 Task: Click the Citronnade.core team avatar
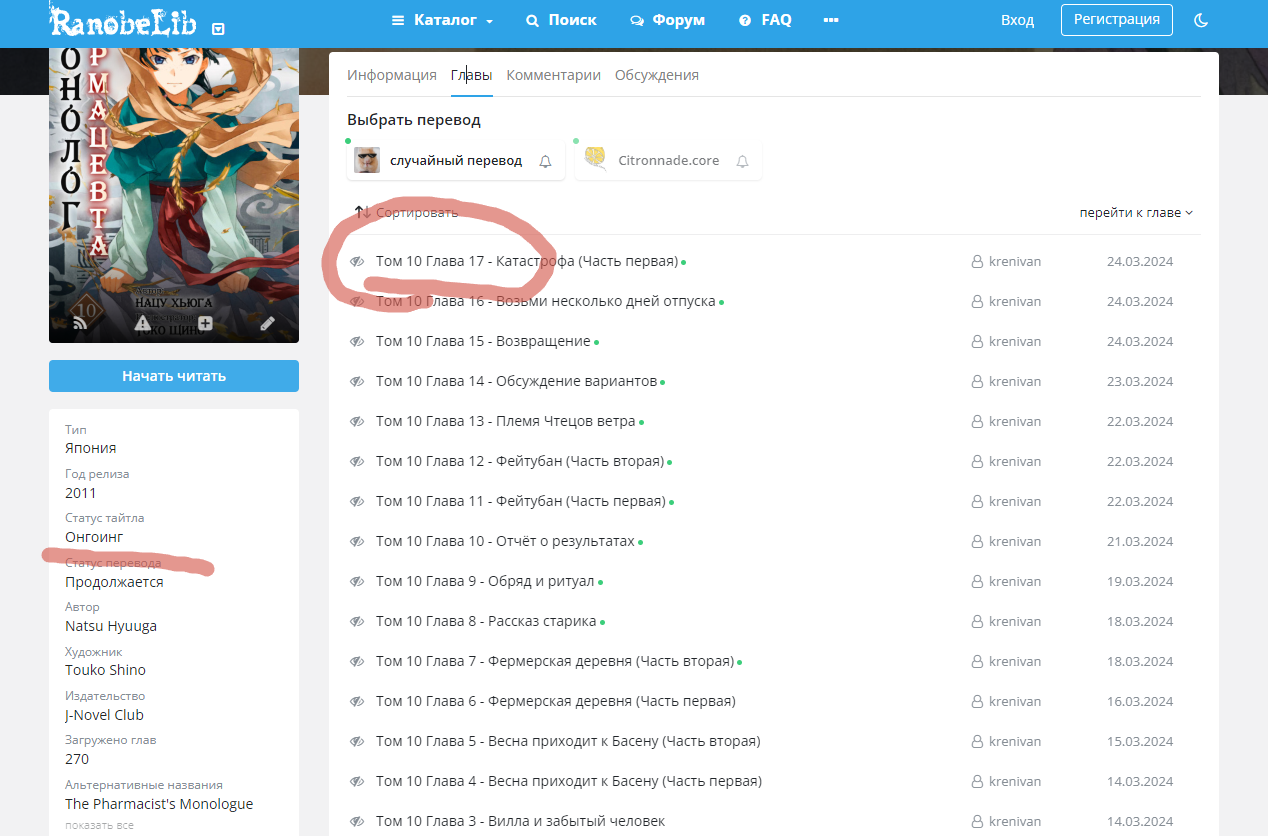[595, 159]
